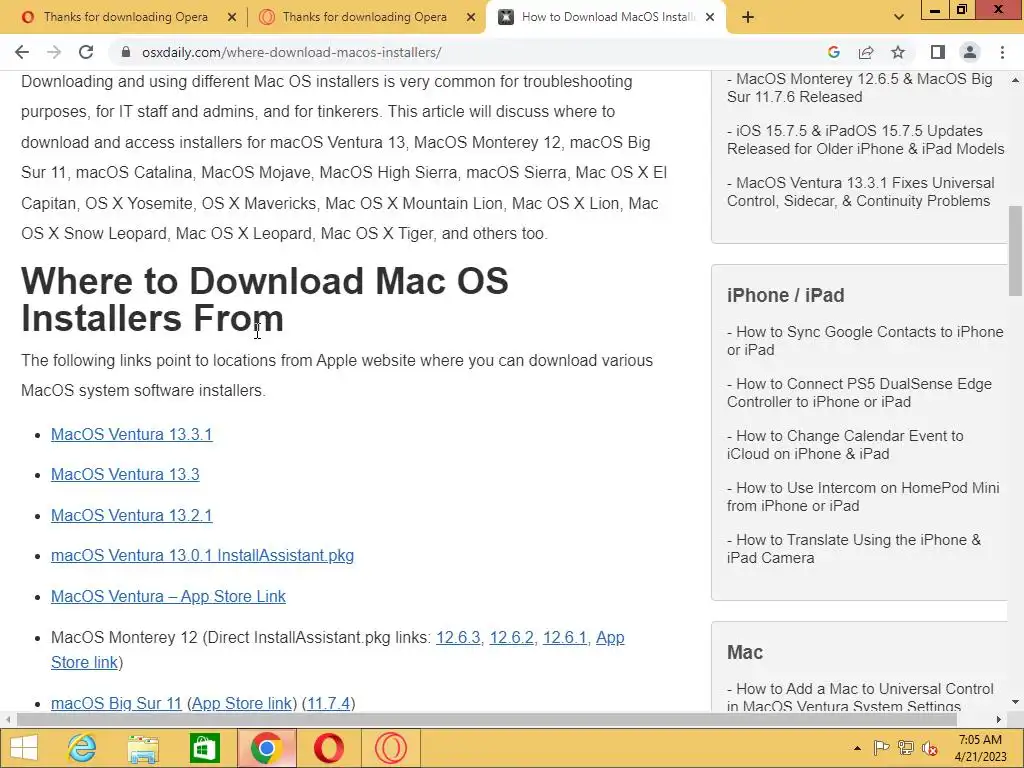The image size is (1024, 768).
Task: Open the MacOS Ventura 13.2.1 link
Action: coord(131,515)
